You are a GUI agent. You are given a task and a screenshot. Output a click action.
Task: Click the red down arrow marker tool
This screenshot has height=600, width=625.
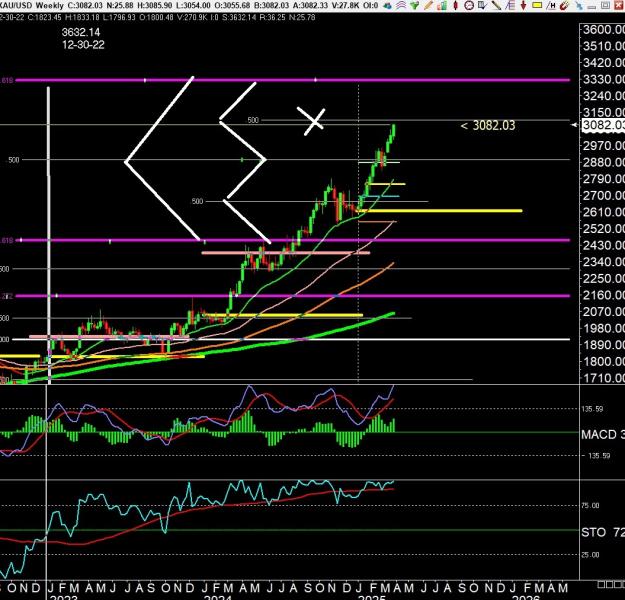523,6
